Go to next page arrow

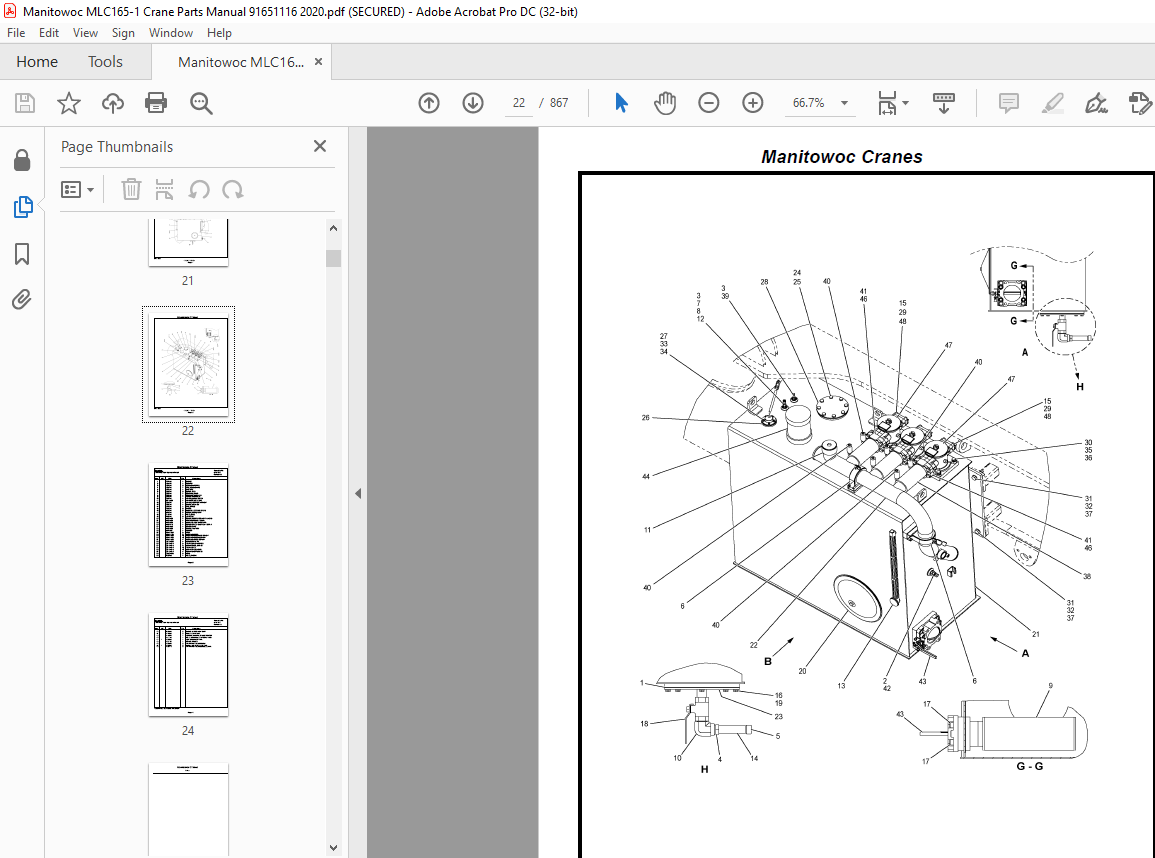pos(473,103)
